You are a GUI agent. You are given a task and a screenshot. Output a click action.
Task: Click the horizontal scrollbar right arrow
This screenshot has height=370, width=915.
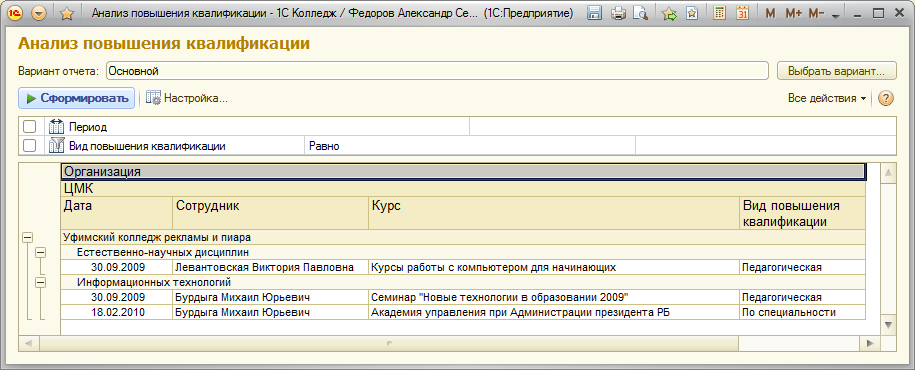point(869,343)
